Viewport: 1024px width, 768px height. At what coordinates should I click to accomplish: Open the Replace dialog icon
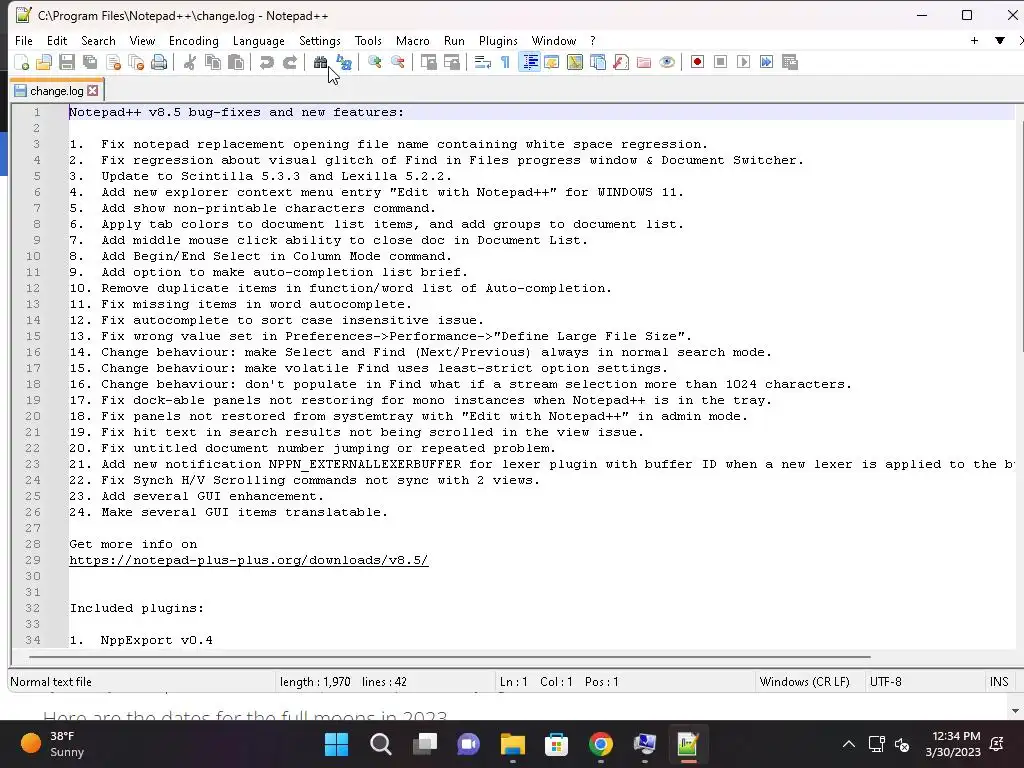coord(344,63)
